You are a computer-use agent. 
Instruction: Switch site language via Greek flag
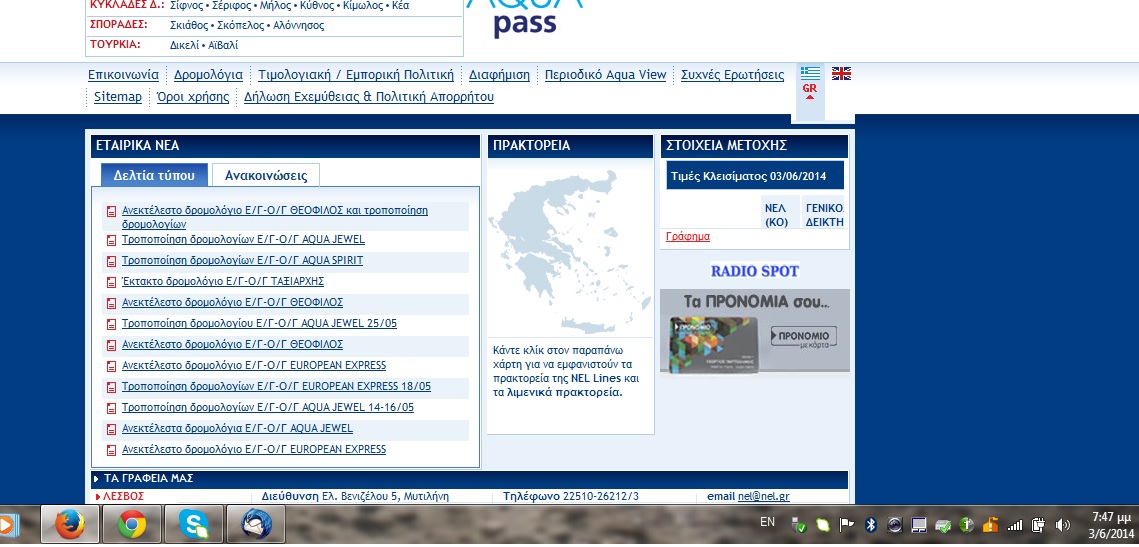click(810, 73)
